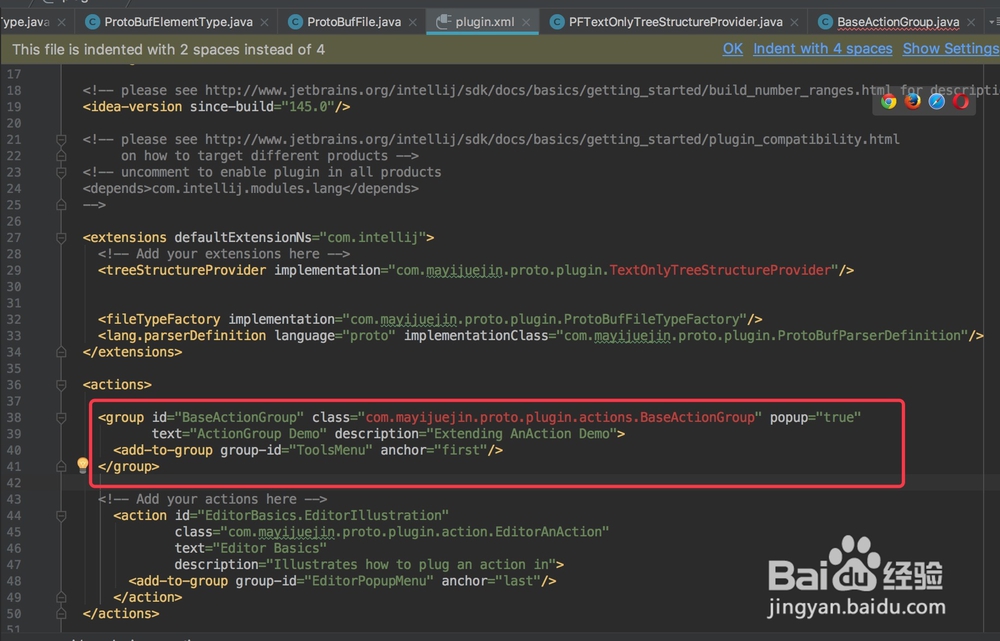This screenshot has width=1000, height=641.
Task: Click "EditorPopupMenu" group-id value
Action: [369, 581]
